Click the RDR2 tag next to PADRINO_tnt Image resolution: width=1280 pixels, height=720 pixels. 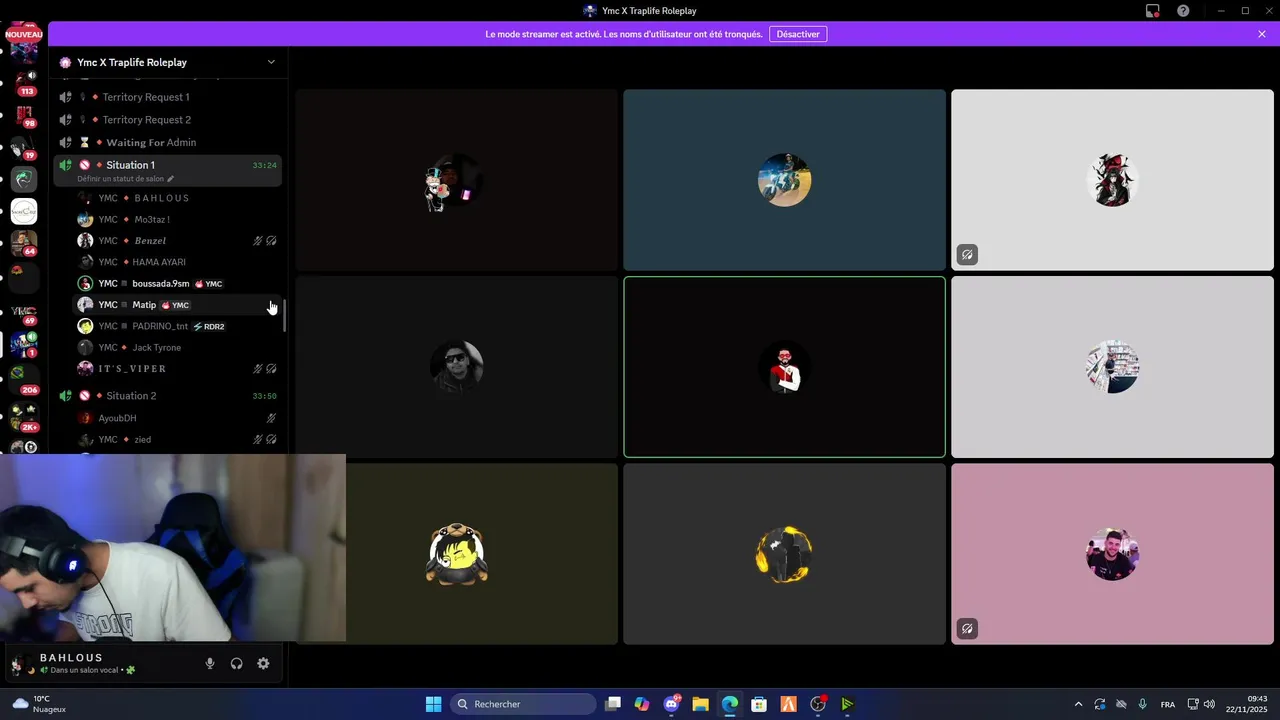coord(208,326)
